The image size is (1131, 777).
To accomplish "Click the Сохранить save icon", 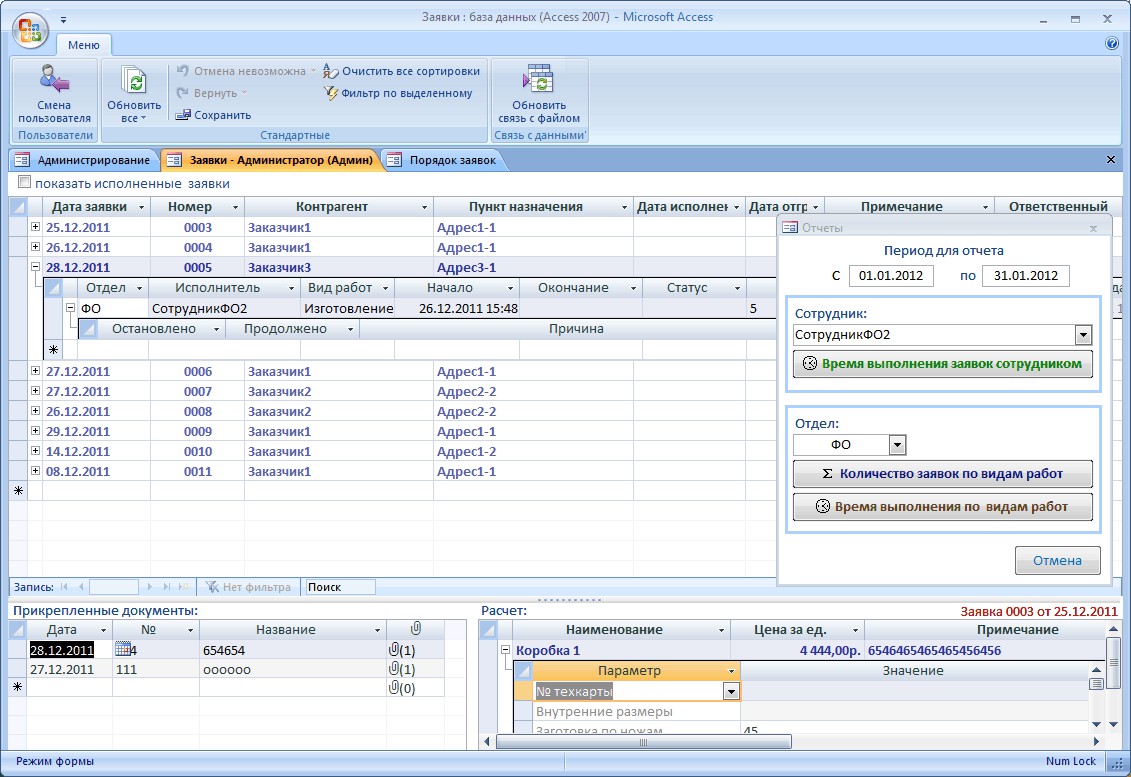I will [184, 115].
